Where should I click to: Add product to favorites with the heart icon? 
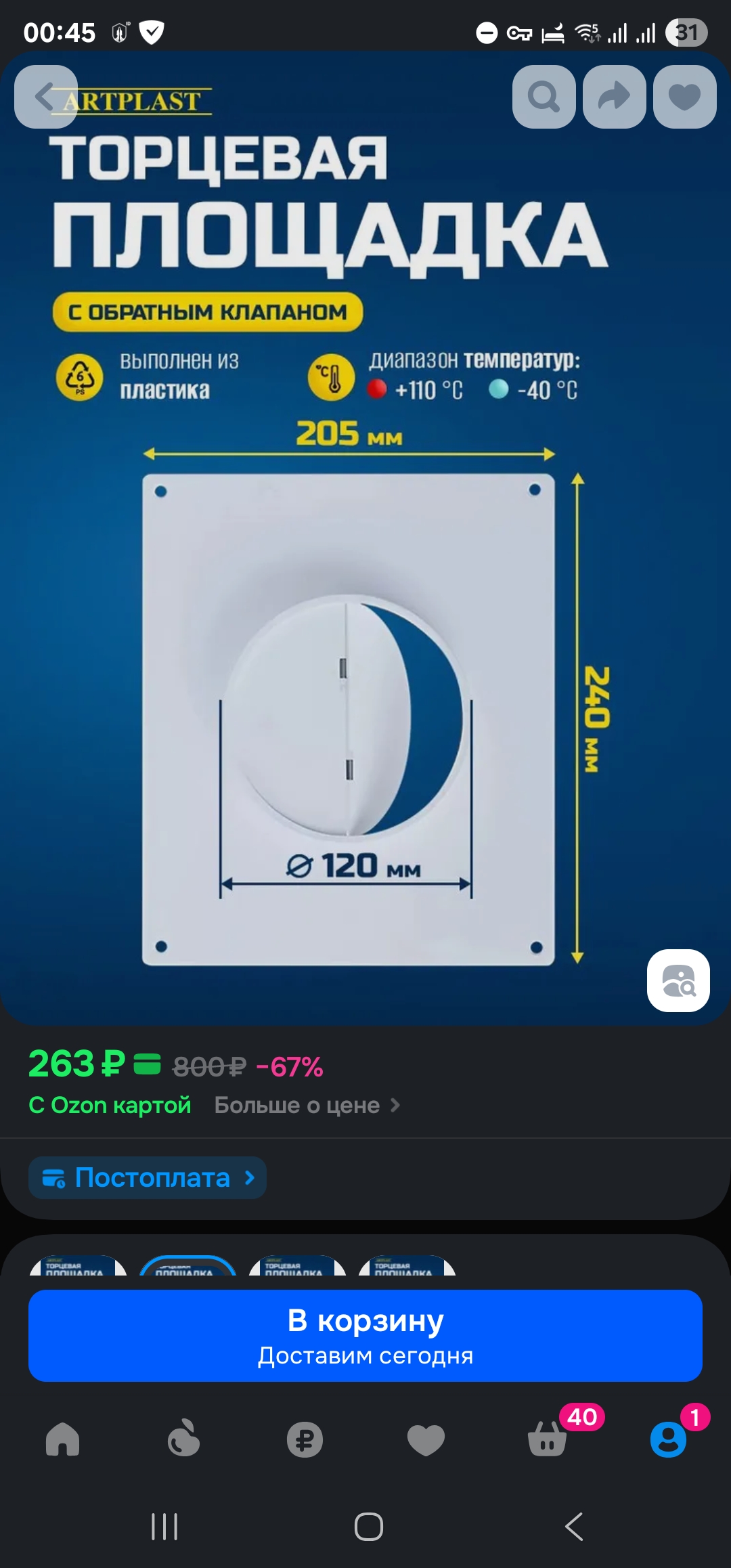point(685,97)
